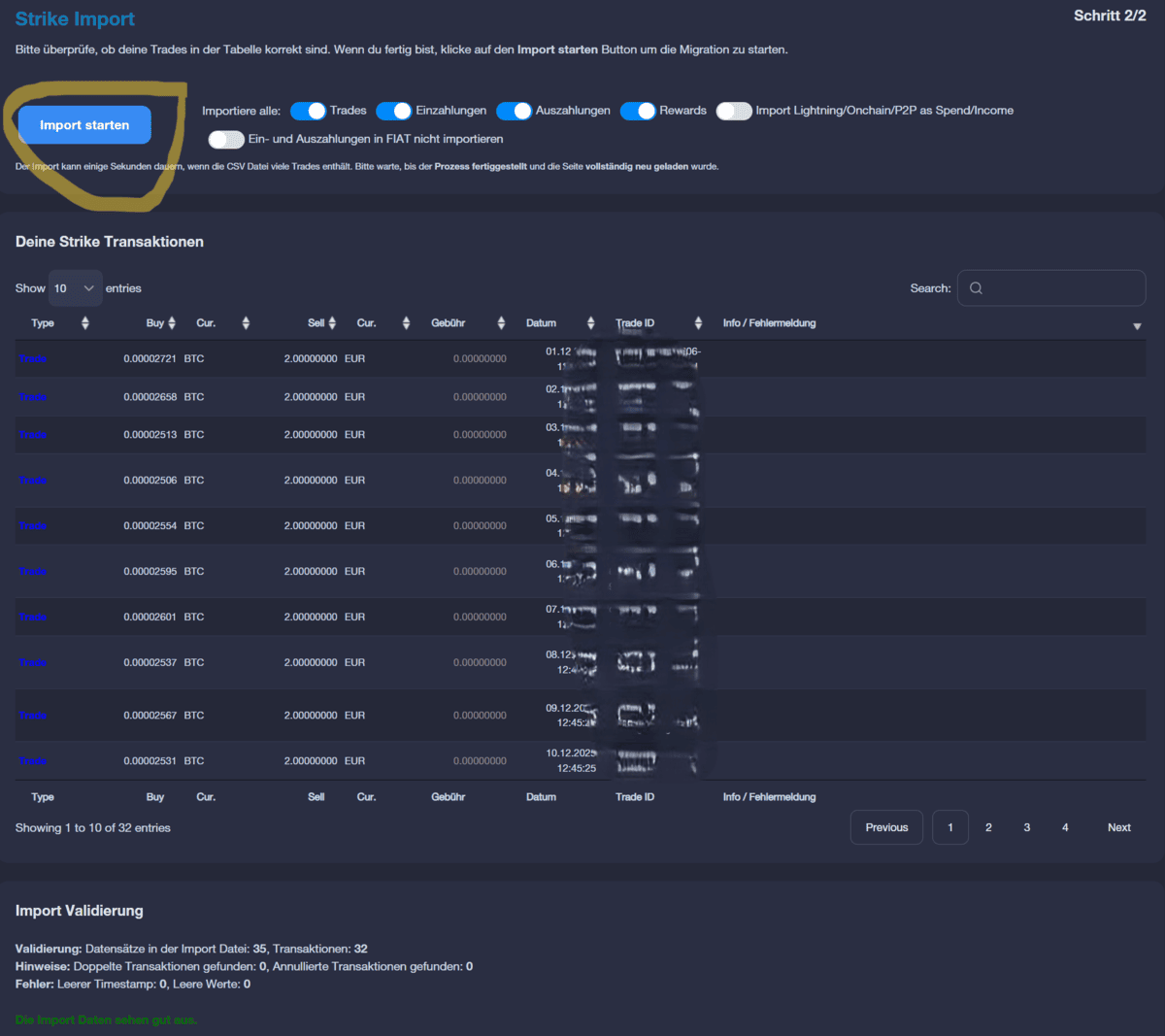Enable Import Lightning/Onchain/P2P as Spend/Income
Image resolution: width=1165 pixels, height=1036 pixels.
pos(734,111)
